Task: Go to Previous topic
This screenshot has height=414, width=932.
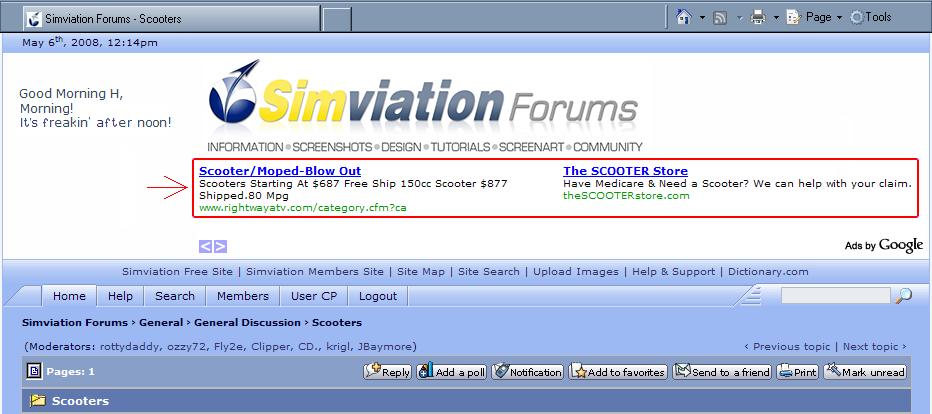Action: (786, 346)
